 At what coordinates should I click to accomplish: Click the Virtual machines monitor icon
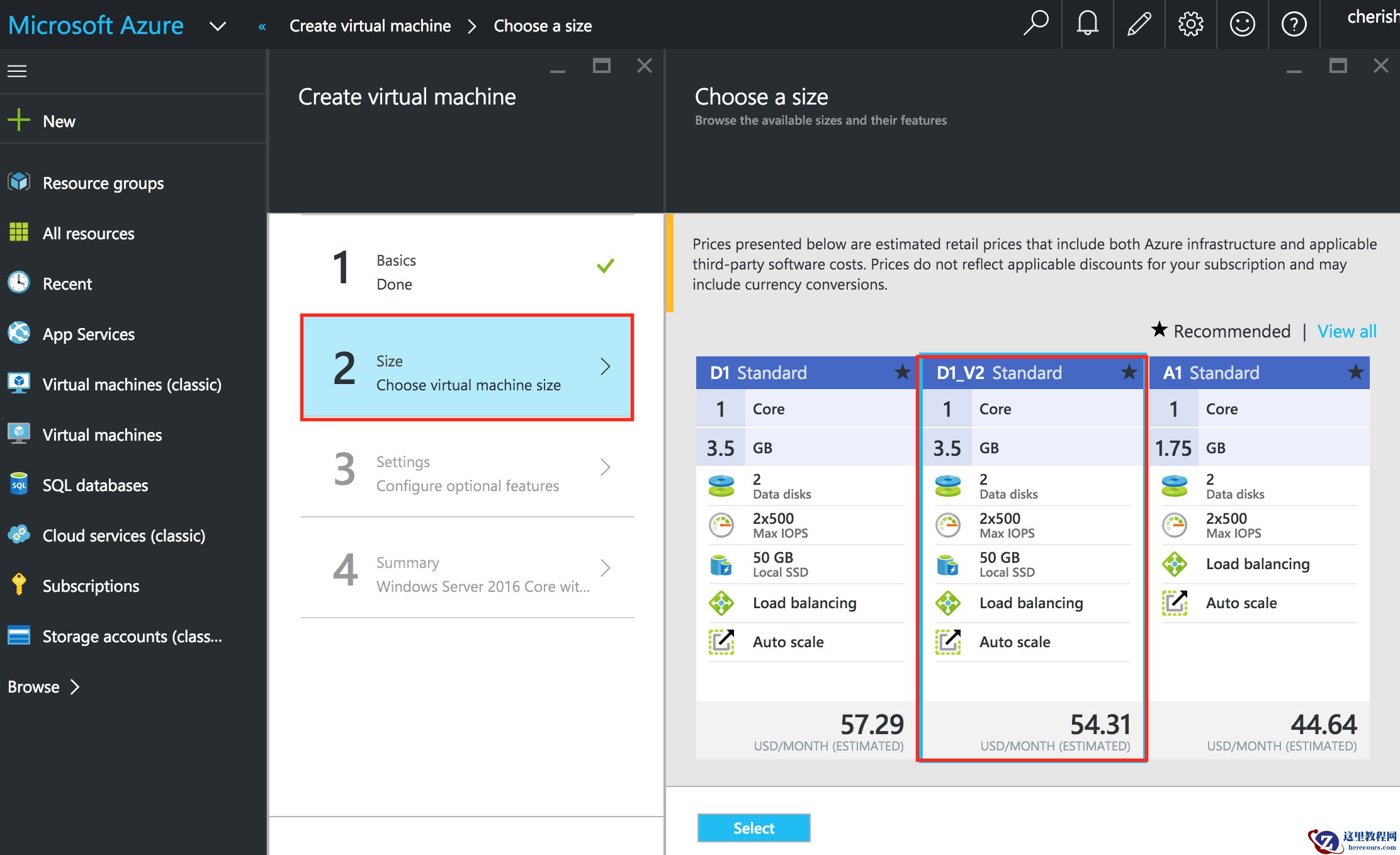coord(19,434)
